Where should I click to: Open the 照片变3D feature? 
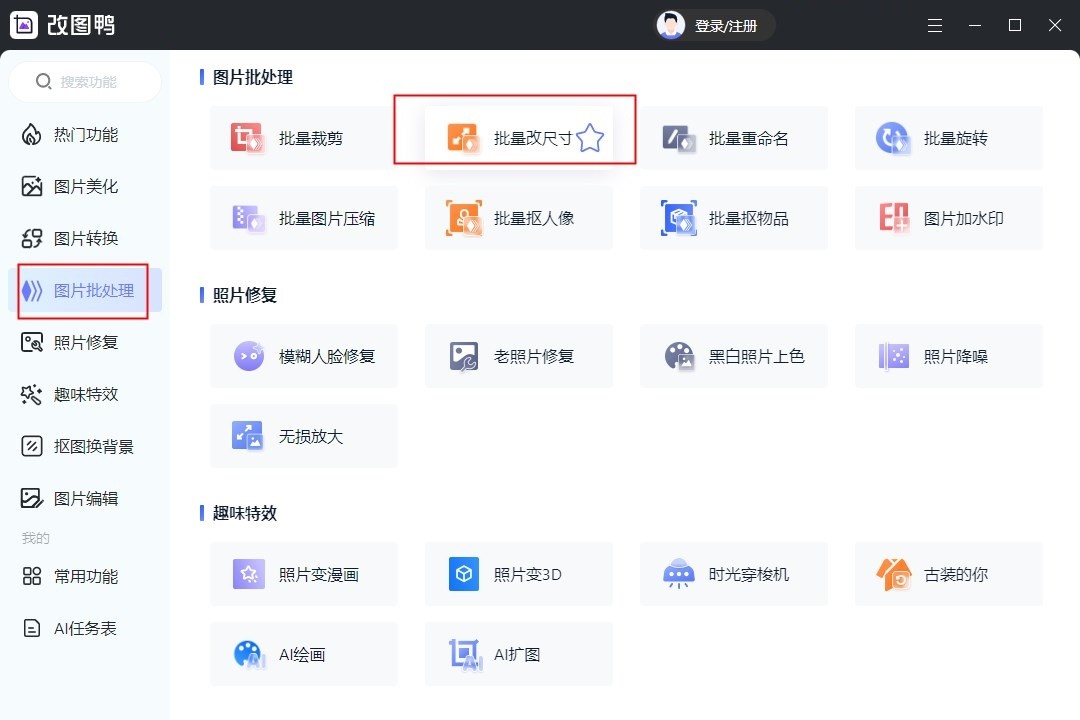pyautogui.click(x=518, y=573)
